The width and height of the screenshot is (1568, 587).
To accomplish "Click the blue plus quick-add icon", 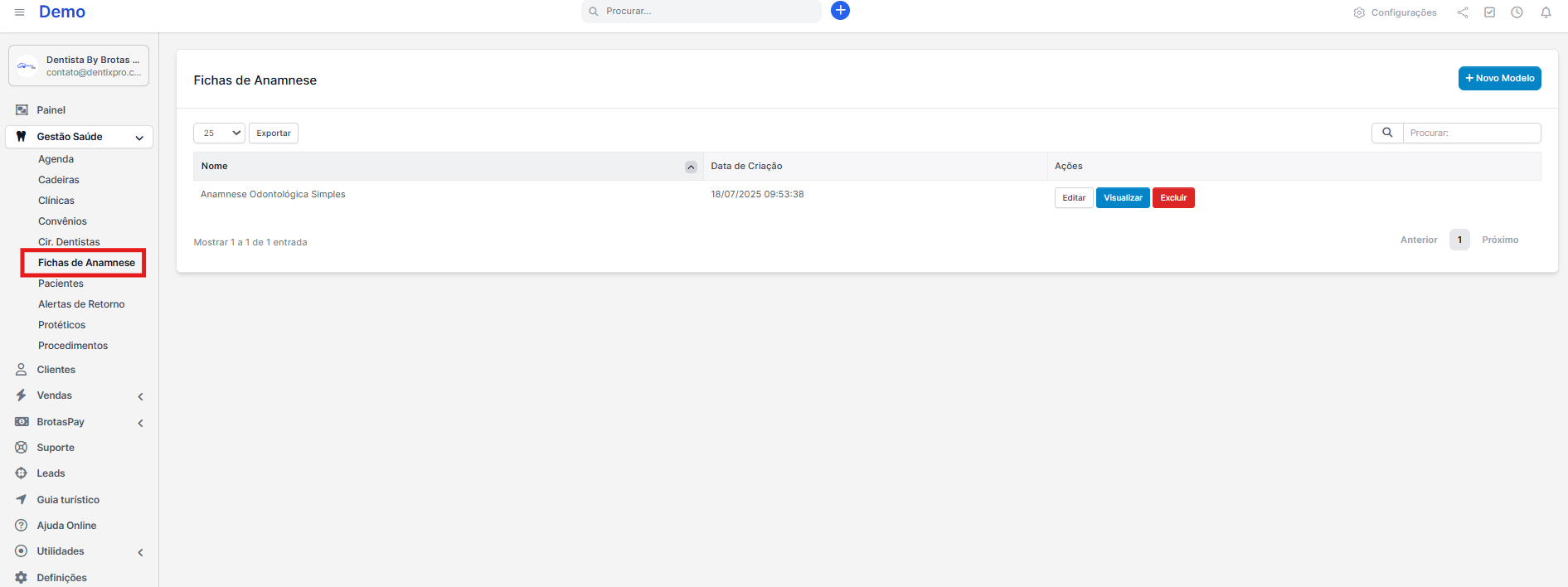I will (x=840, y=11).
